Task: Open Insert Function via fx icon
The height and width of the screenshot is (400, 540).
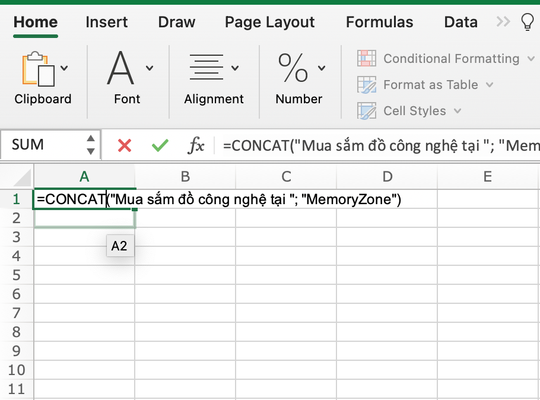Action: 196,145
